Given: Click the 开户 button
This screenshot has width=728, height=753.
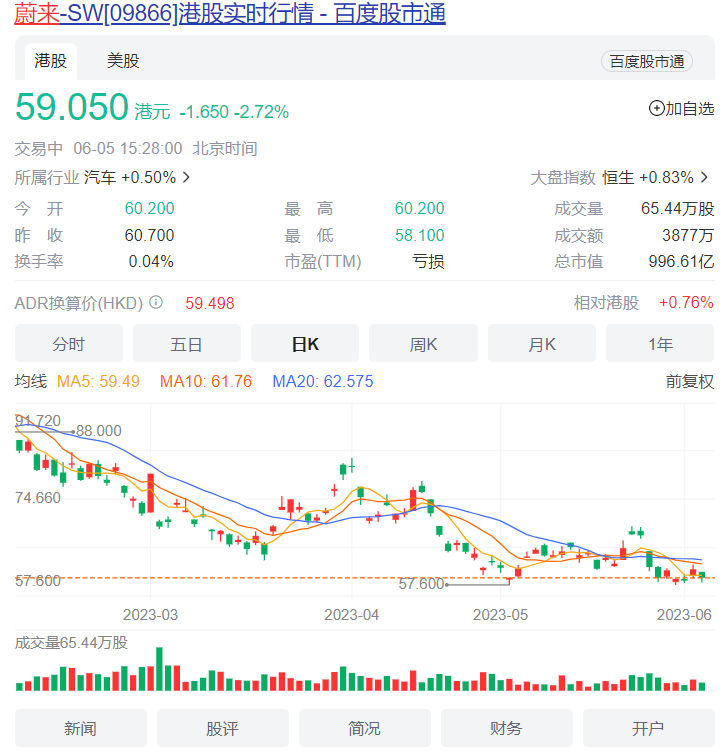Looking at the screenshot, I should point(649,728).
